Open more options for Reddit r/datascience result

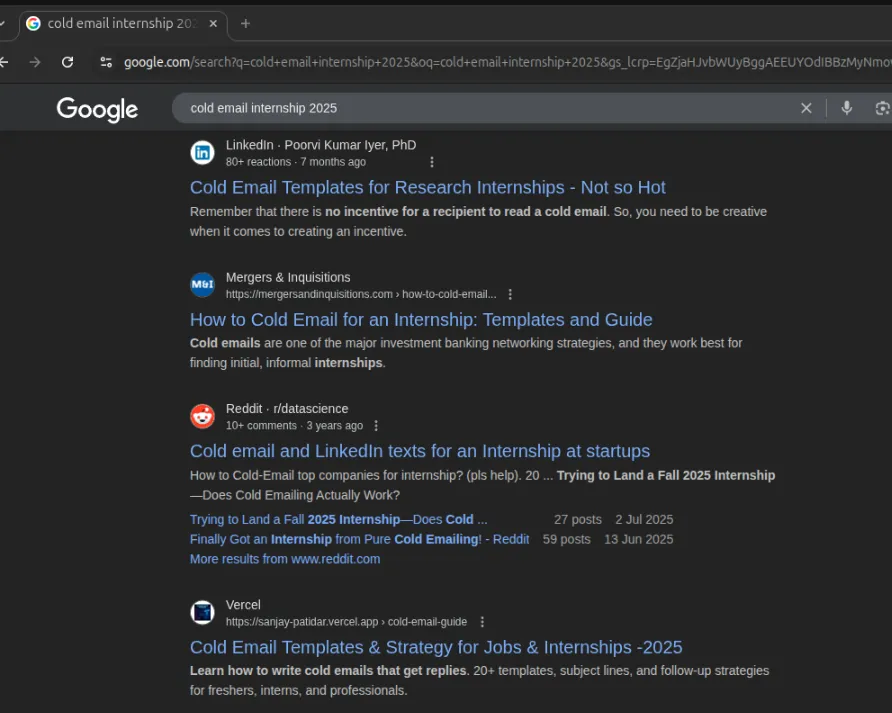[x=375, y=426]
